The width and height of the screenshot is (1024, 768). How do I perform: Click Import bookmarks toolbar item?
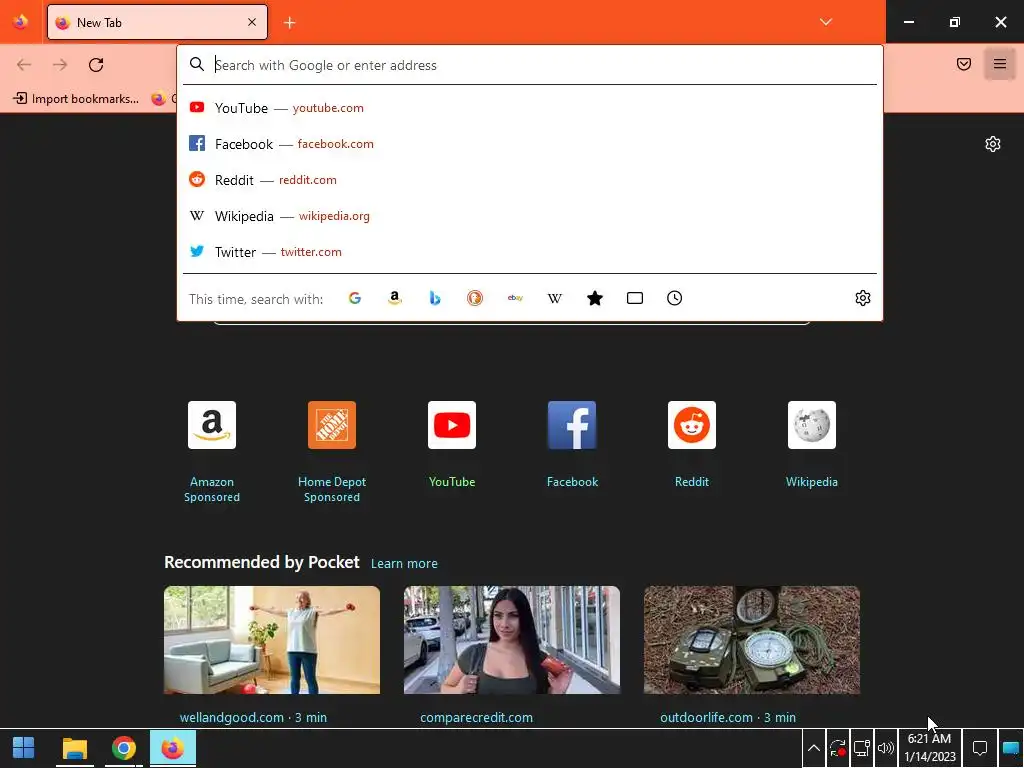click(76, 99)
